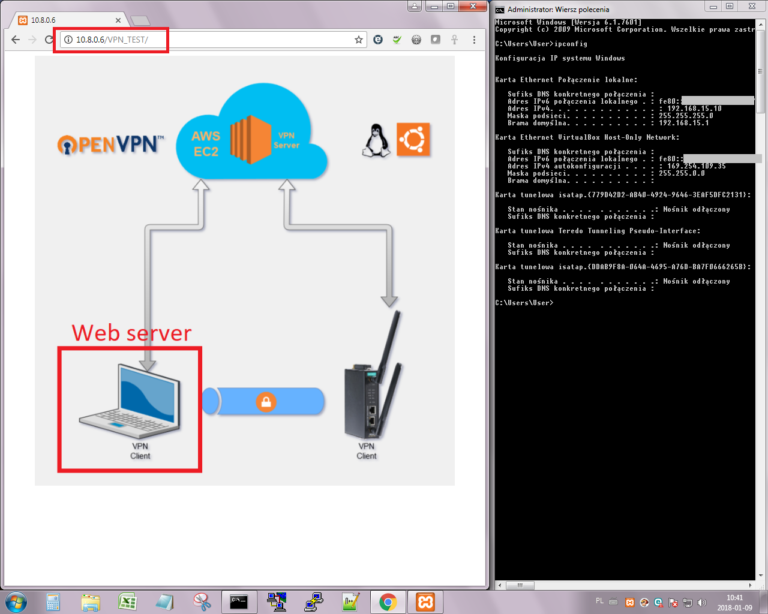Close the 10.8.0.6 tab
768x614 pixels.
click(118, 20)
